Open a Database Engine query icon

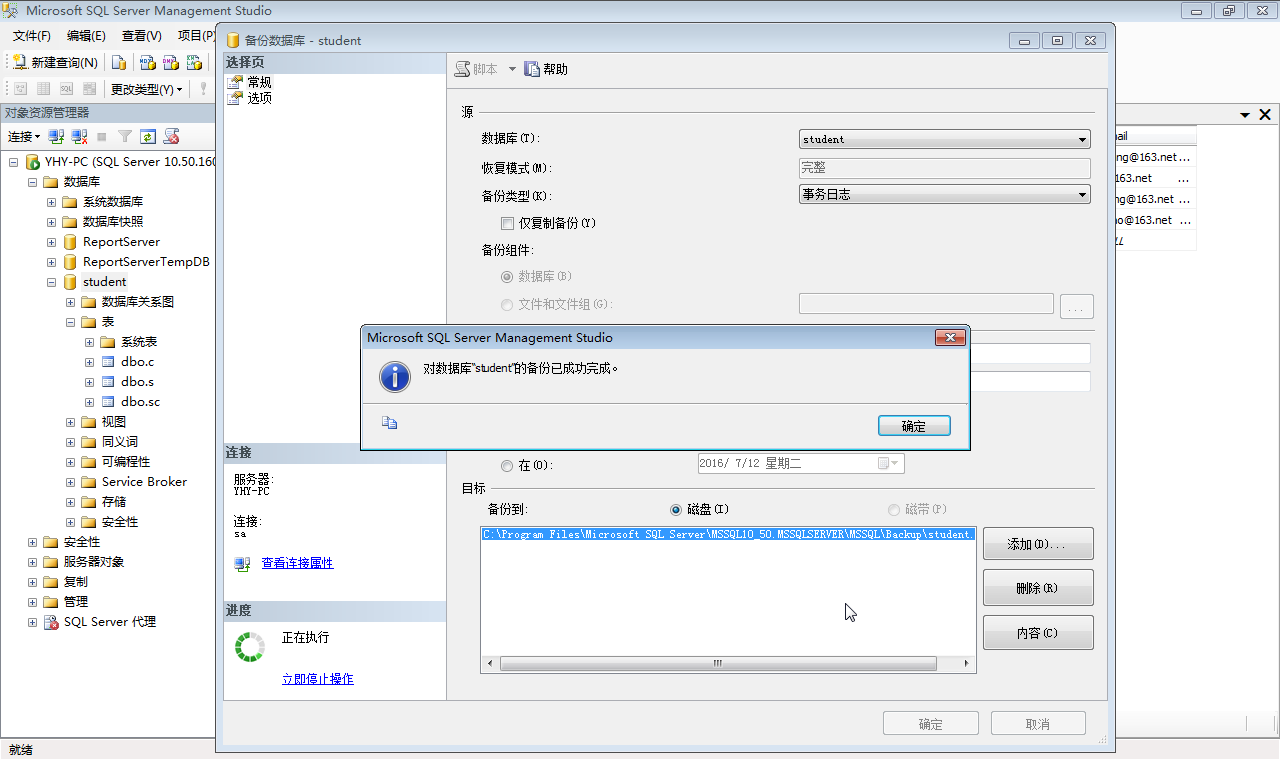(119, 62)
